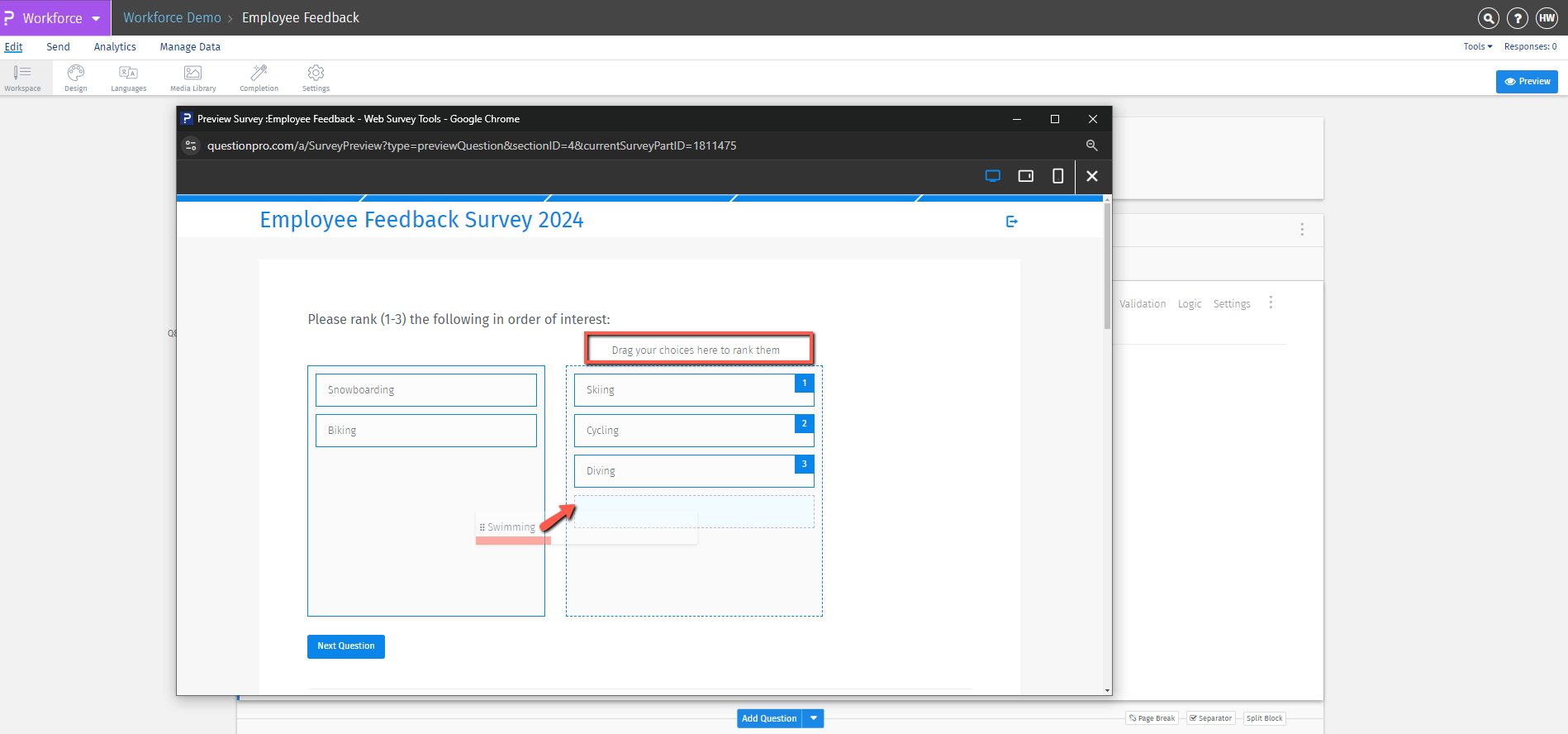Click the Responses: 0 counter
This screenshot has height=734, width=1568.
pos(1530,46)
